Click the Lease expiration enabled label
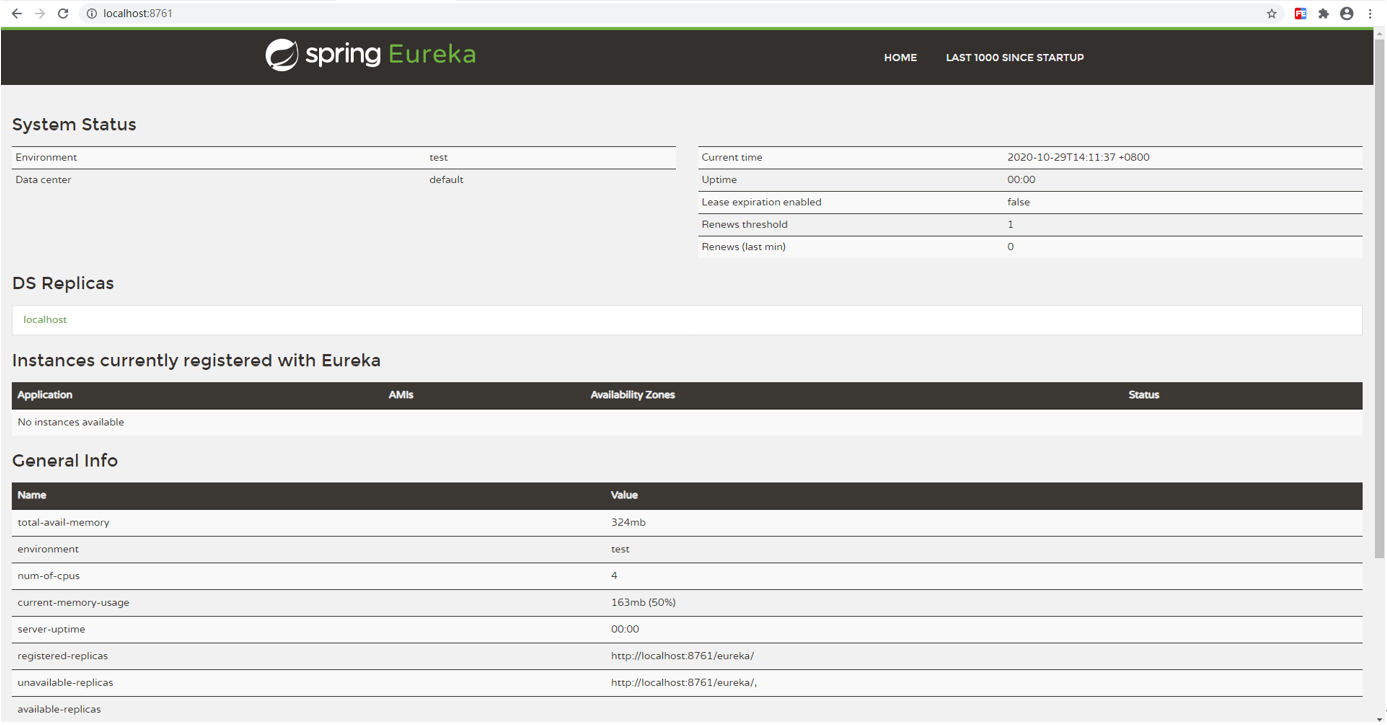This screenshot has height=725, width=1387. pos(761,202)
